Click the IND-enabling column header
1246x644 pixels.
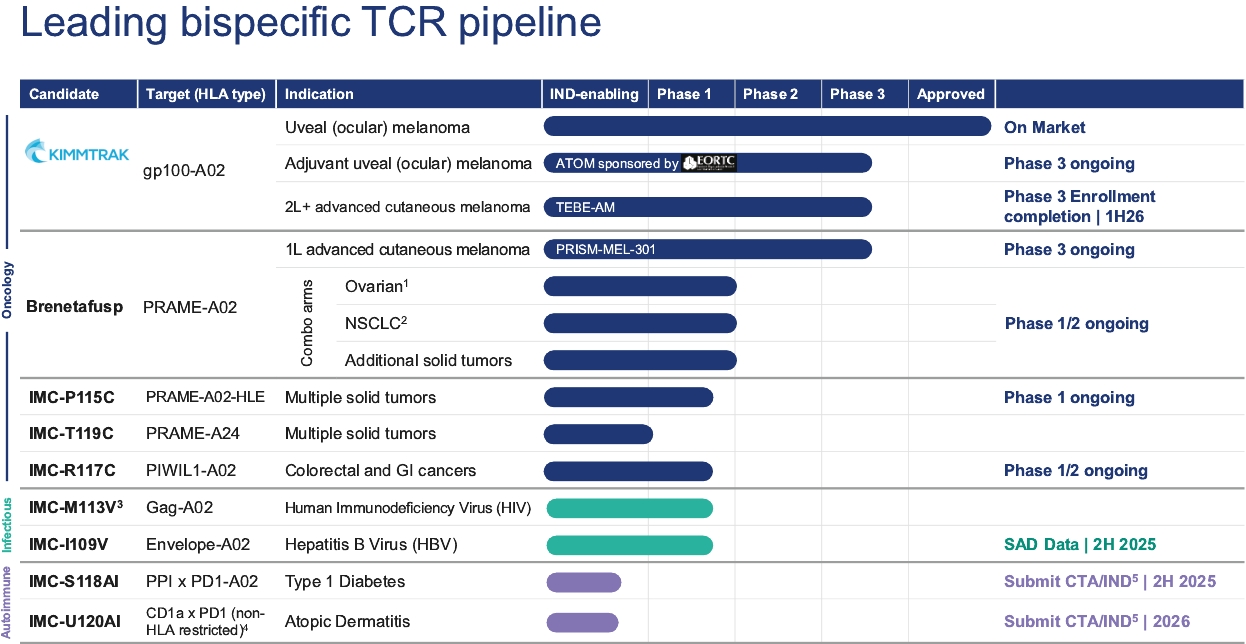click(x=594, y=94)
